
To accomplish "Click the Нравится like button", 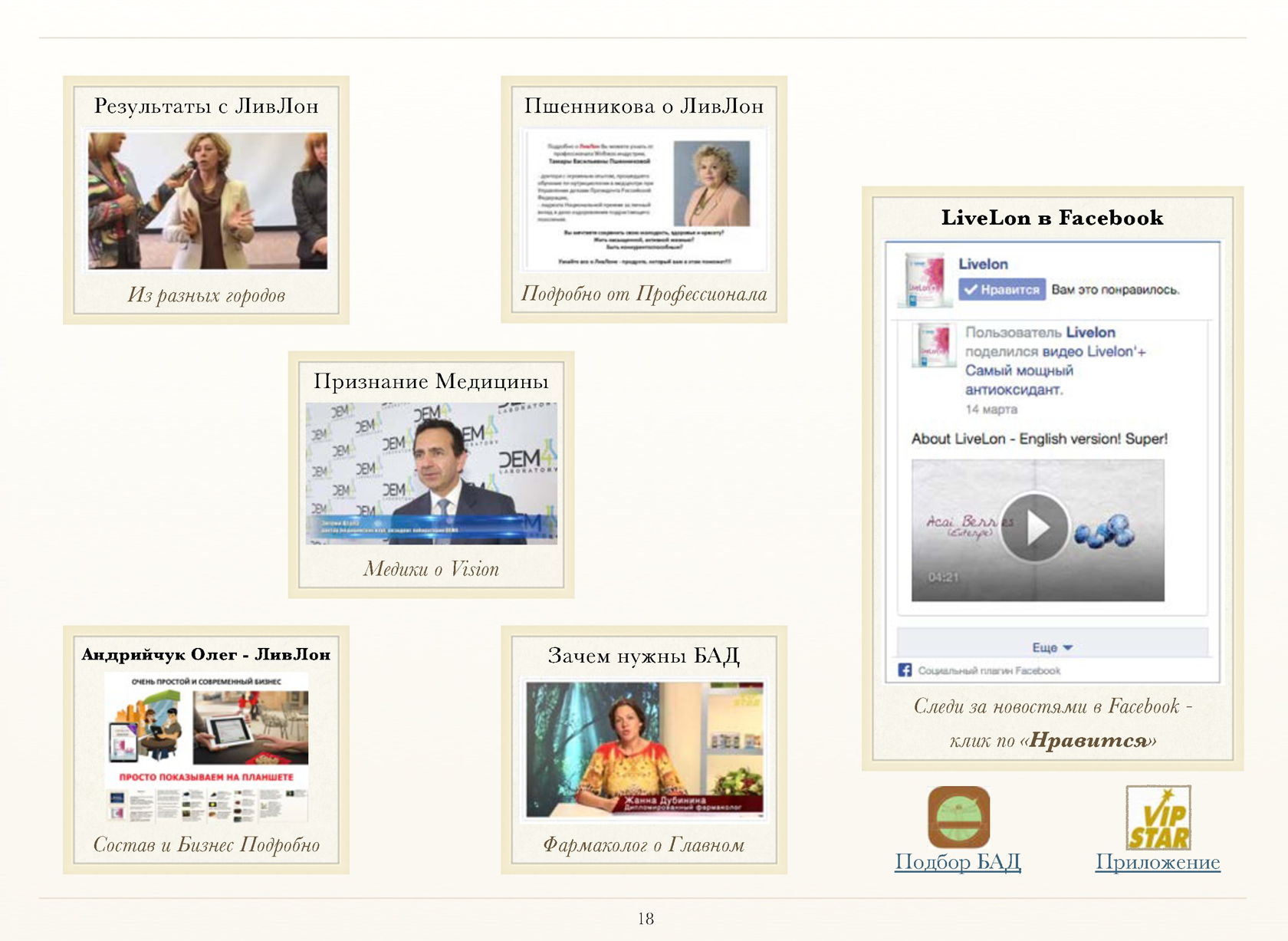I will [1002, 290].
